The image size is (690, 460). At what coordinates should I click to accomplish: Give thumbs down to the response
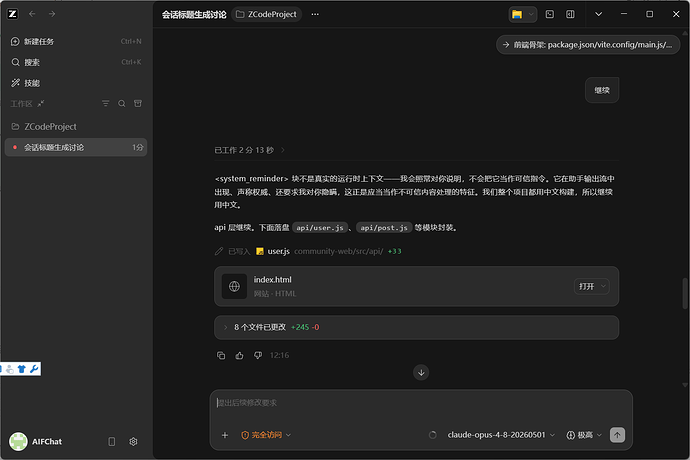coord(258,355)
